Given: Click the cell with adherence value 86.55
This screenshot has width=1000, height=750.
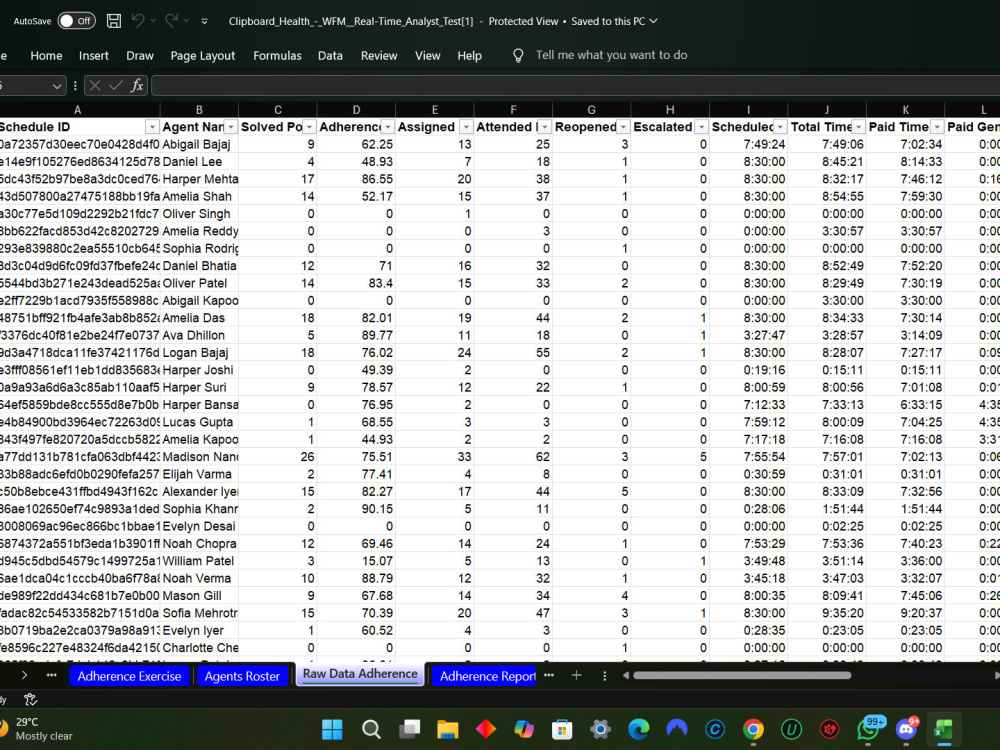Looking at the screenshot, I should pyautogui.click(x=356, y=179).
